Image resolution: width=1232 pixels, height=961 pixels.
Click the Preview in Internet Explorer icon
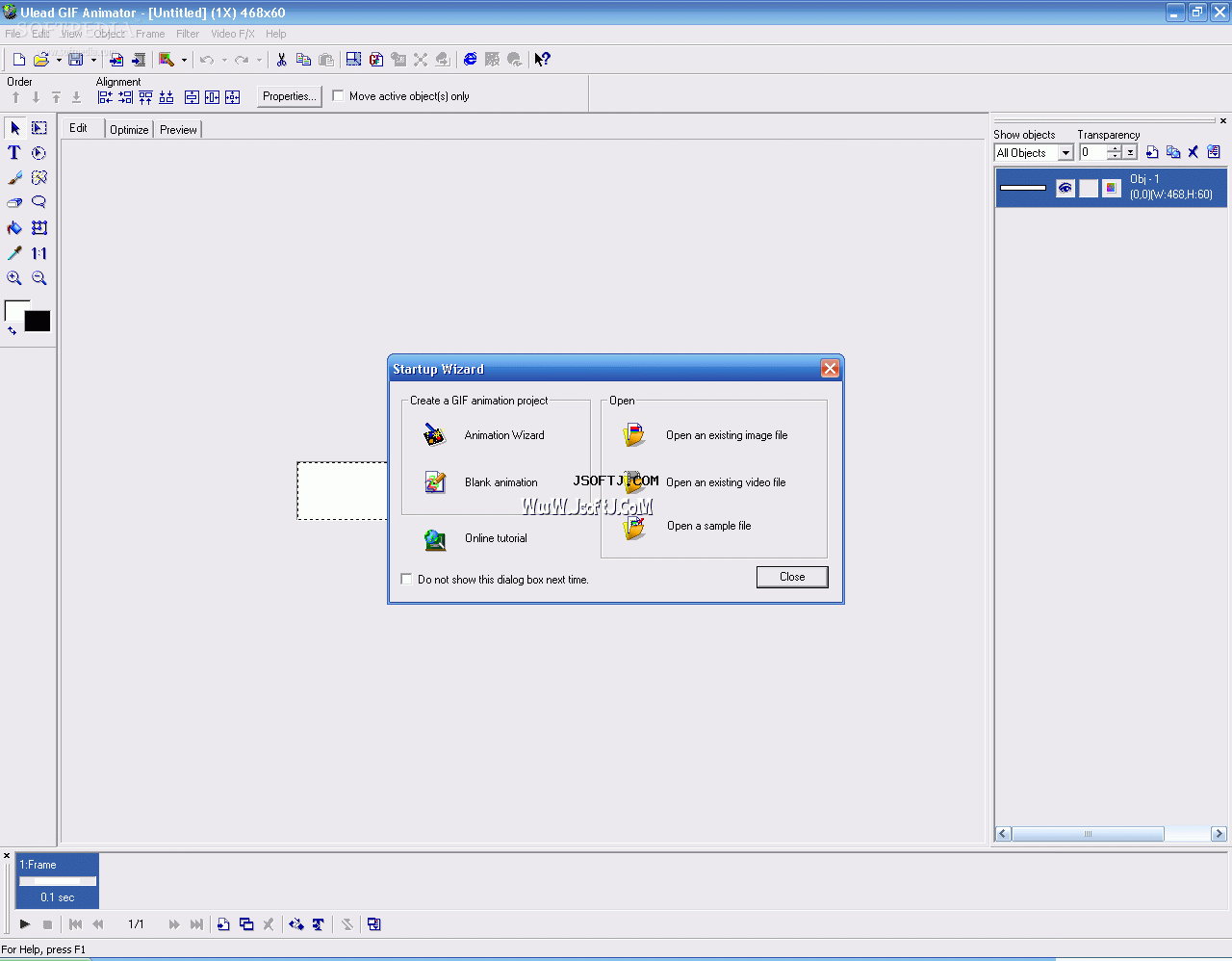(470, 60)
